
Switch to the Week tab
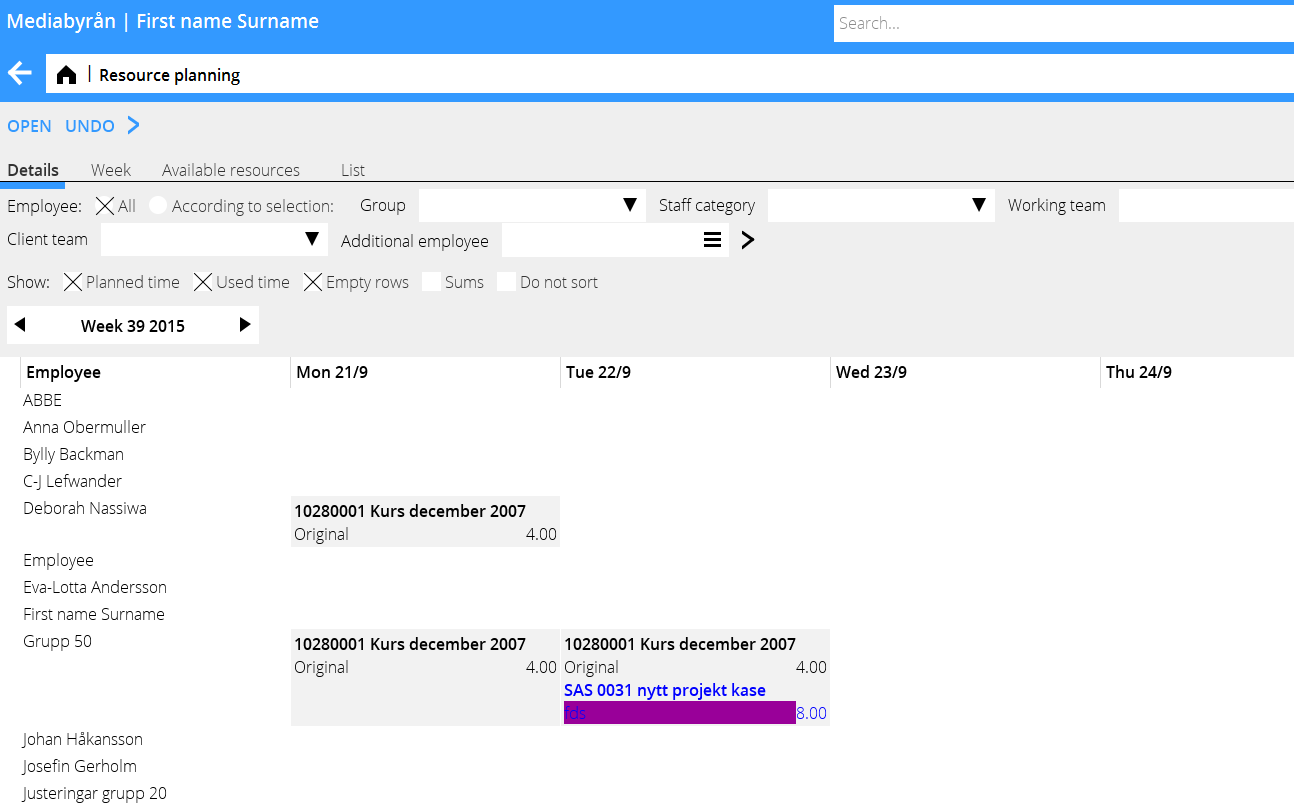point(111,170)
